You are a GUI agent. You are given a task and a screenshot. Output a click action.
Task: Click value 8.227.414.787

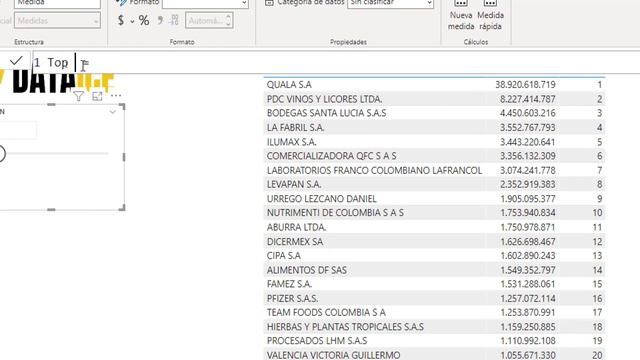[x=527, y=99]
